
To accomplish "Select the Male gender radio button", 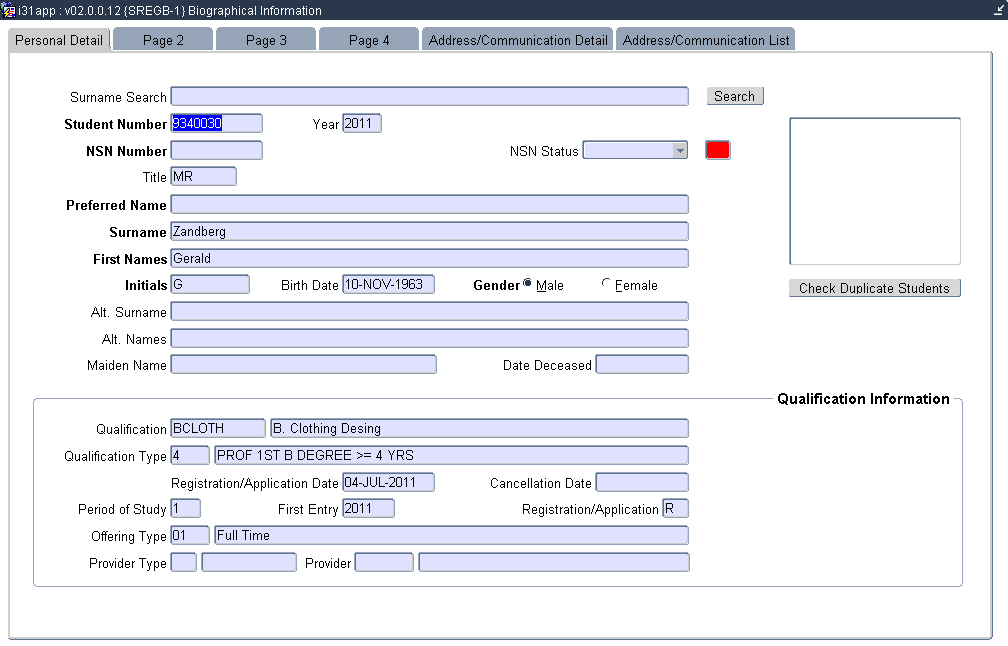I will [x=528, y=285].
